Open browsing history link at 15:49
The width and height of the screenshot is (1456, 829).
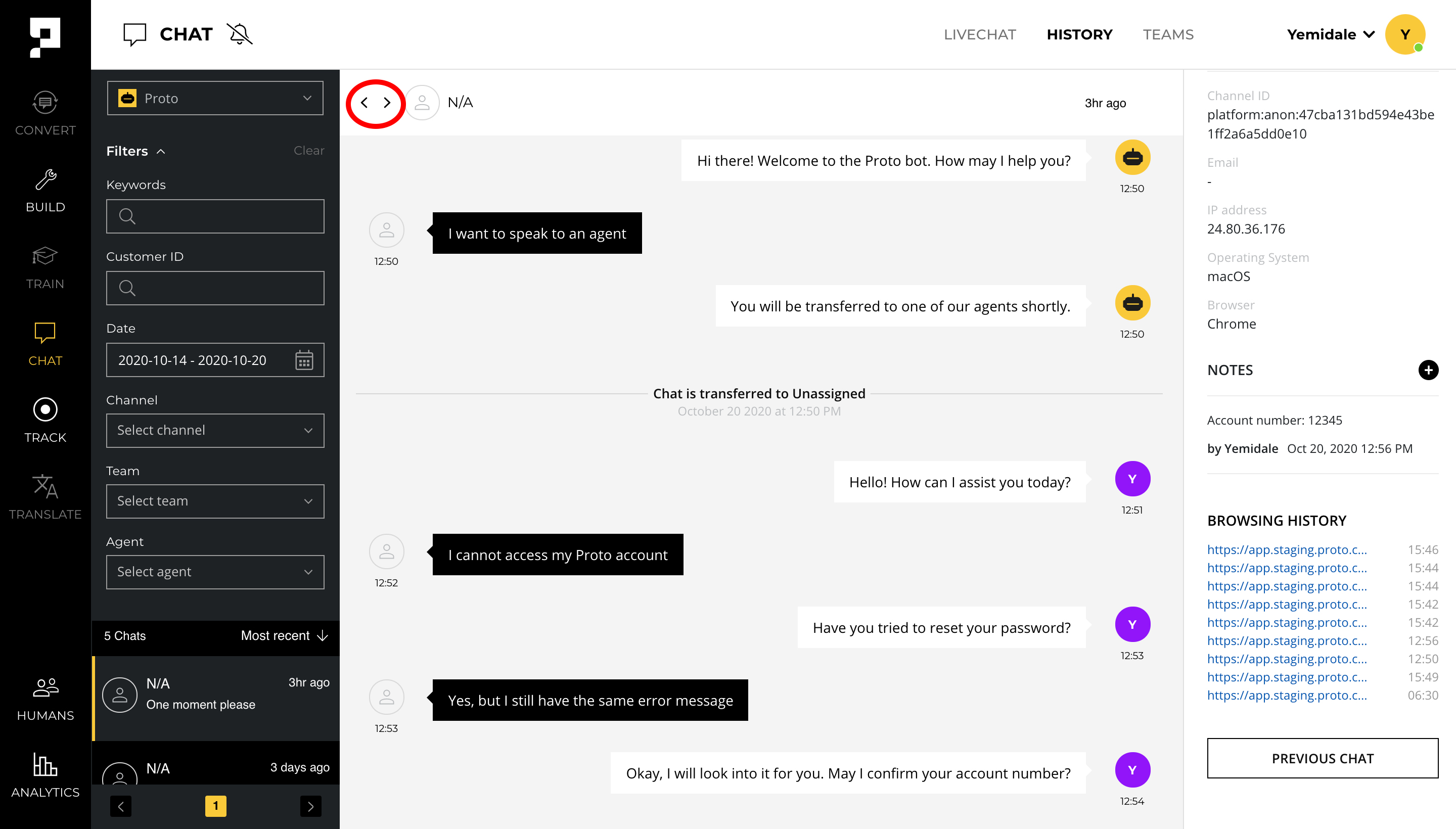pyautogui.click(x=1287, y=677)
